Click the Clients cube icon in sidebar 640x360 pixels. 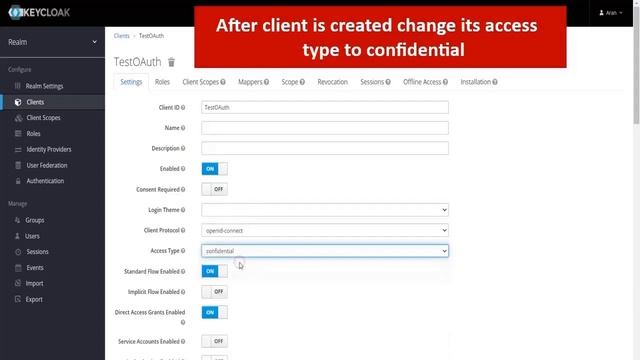18,102
